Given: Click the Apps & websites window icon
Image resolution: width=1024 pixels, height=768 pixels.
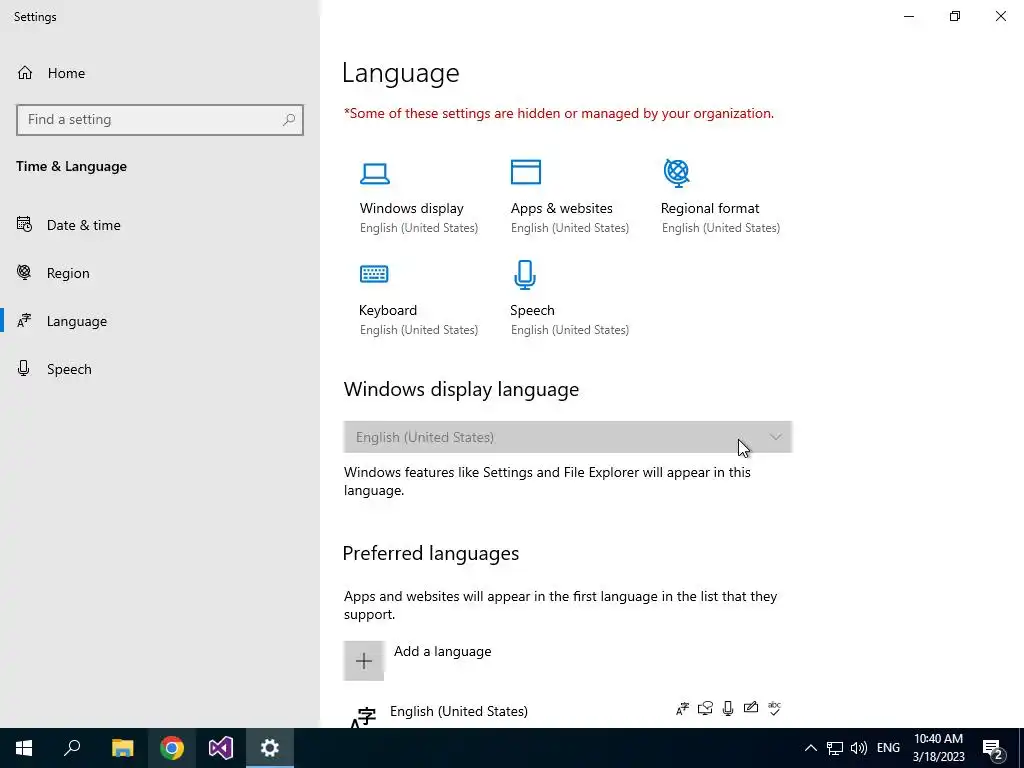Looking at the screenshot, I should 526,172.
